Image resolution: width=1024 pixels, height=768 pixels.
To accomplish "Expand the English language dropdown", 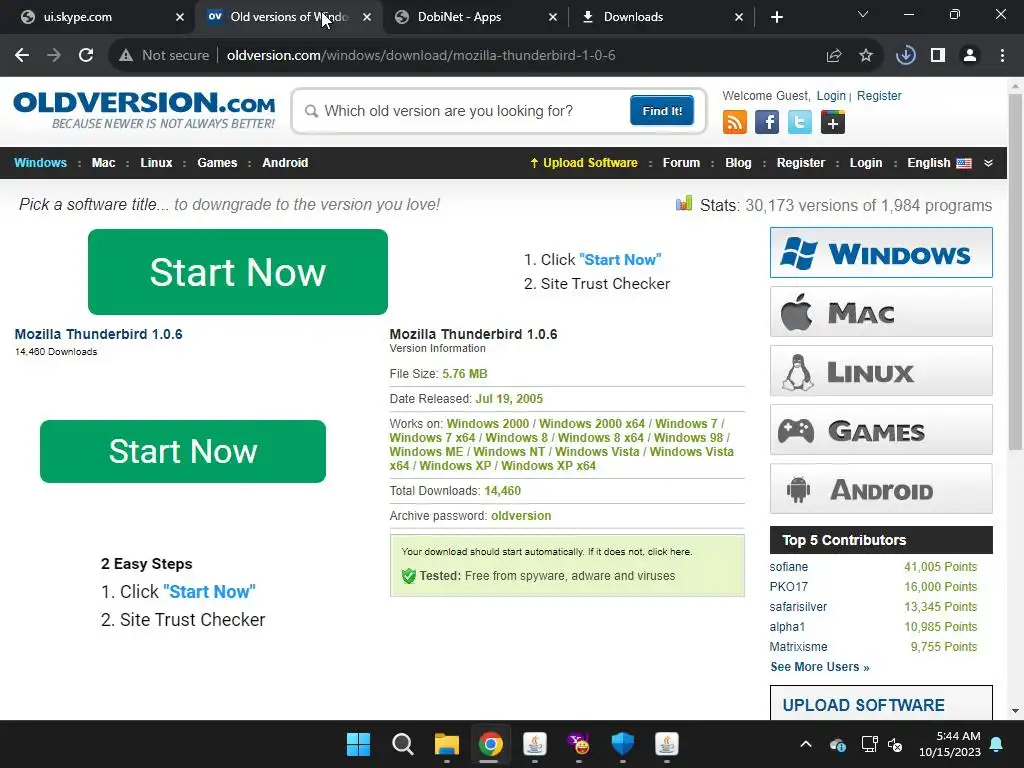I will [x=988, y=163].
